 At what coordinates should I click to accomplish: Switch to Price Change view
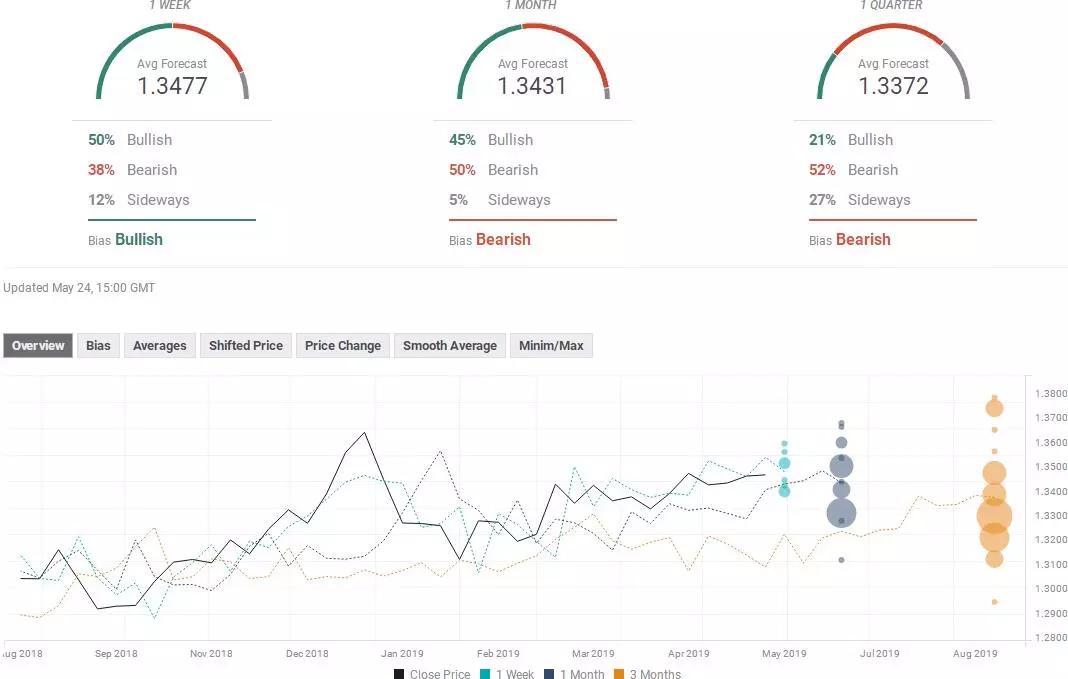tap(342, 346)
